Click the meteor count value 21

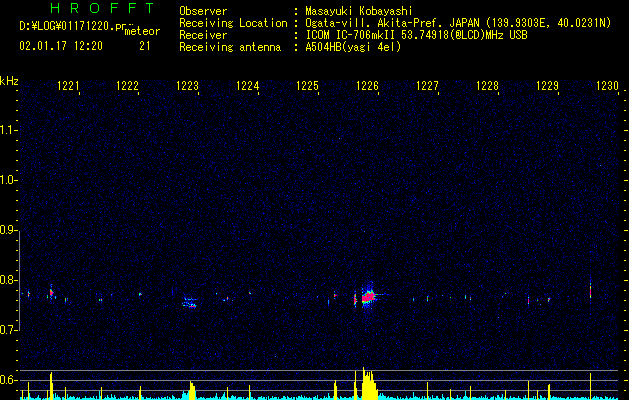(144, 46)
